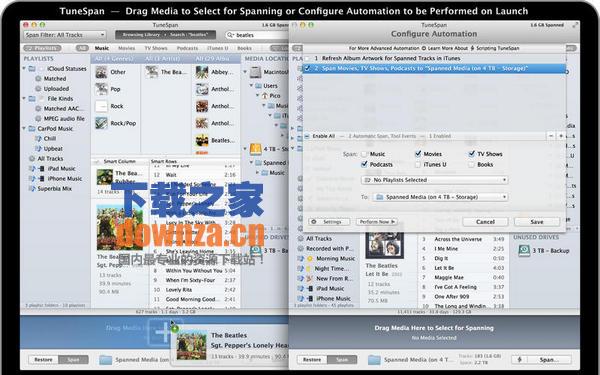This screenshot has width=600, height=375.
Task: Select the Rock/Pop genre artwork
Action: pos(101,123)
